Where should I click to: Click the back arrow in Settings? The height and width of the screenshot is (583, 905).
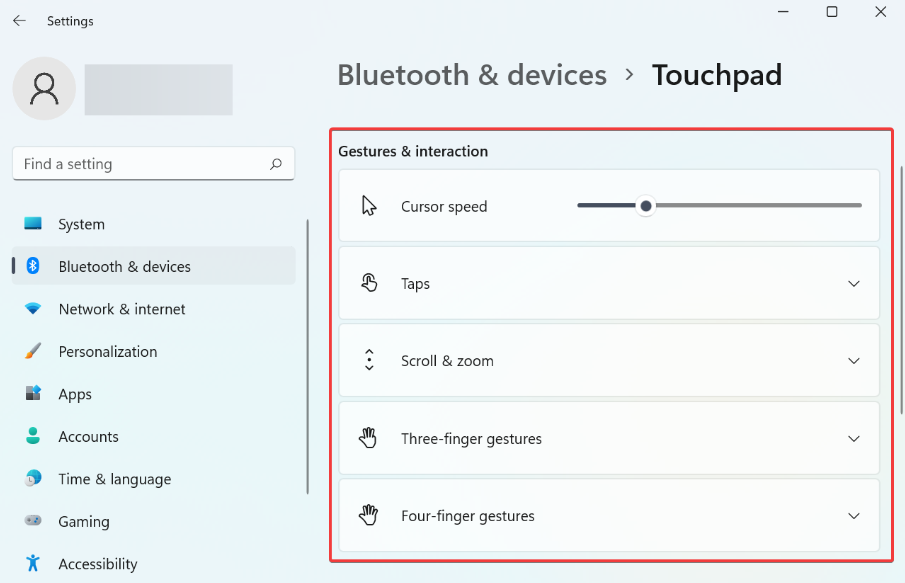pyautogui.click(x=19, y=20)
